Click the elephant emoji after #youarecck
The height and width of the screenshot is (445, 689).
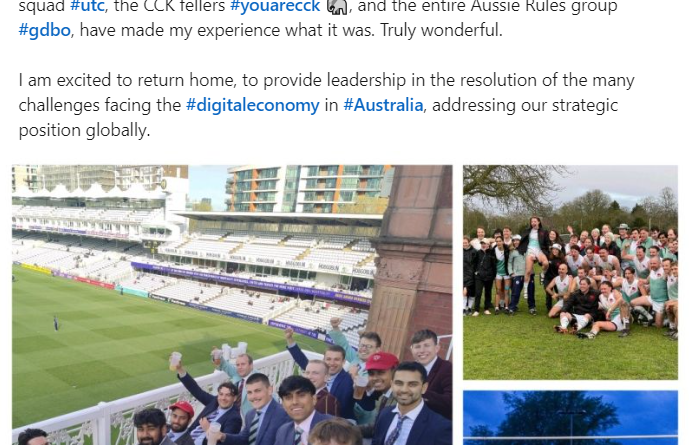point(337,7)
